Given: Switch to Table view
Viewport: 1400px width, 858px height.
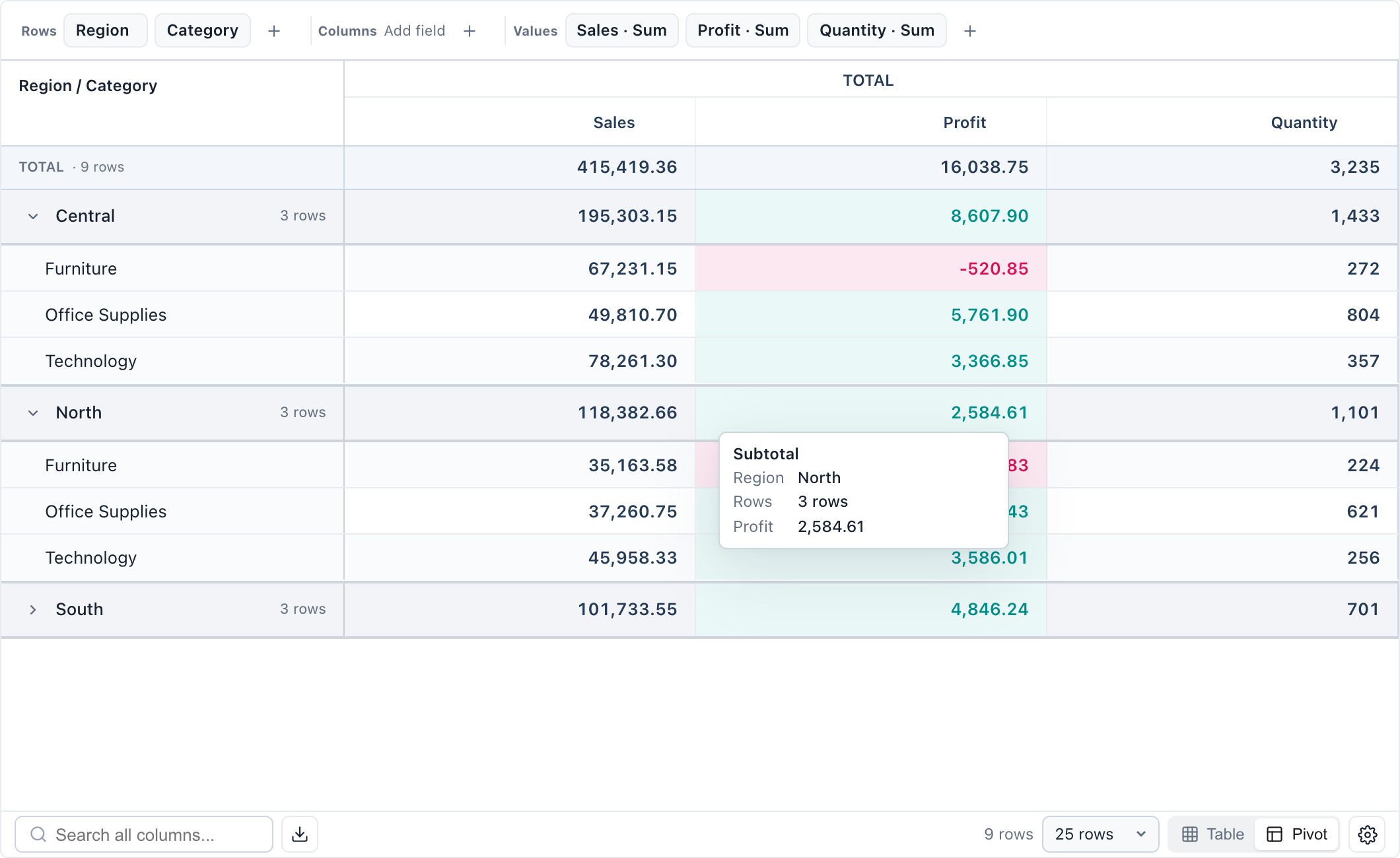Looking at the screenshot, I should tap(1213, 834).
